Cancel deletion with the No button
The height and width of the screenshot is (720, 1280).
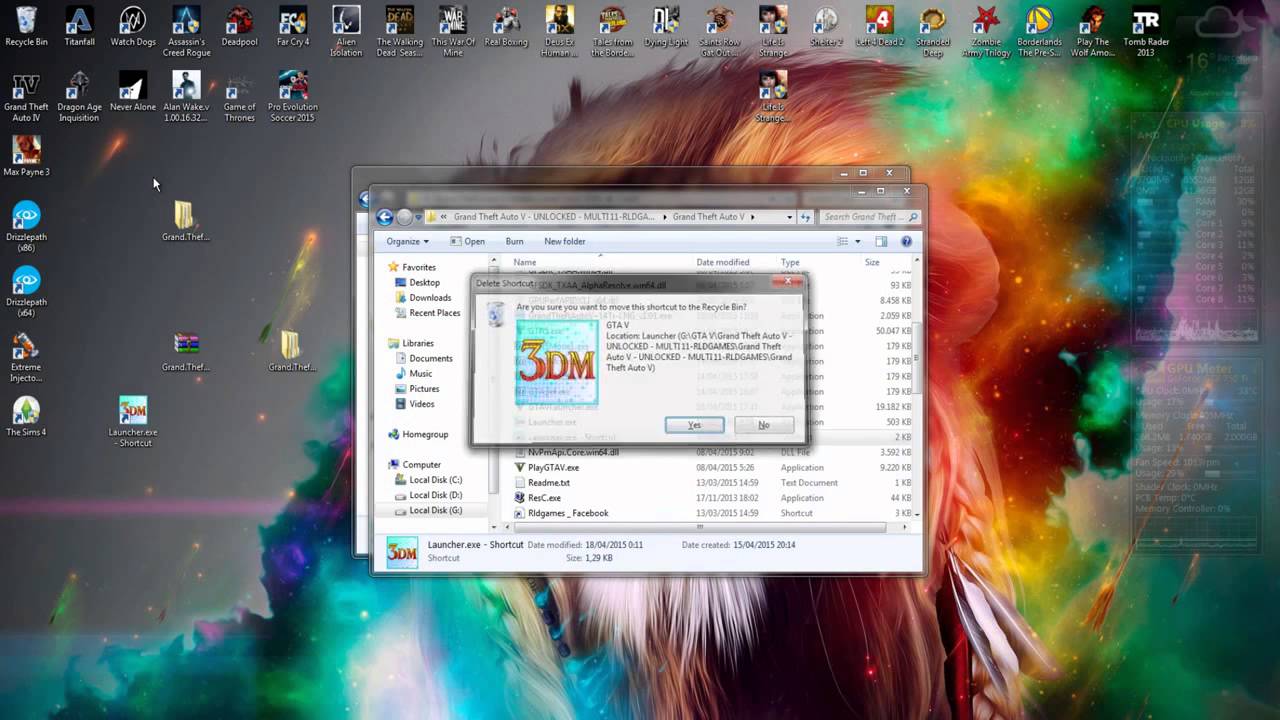[x=764, y=425]
